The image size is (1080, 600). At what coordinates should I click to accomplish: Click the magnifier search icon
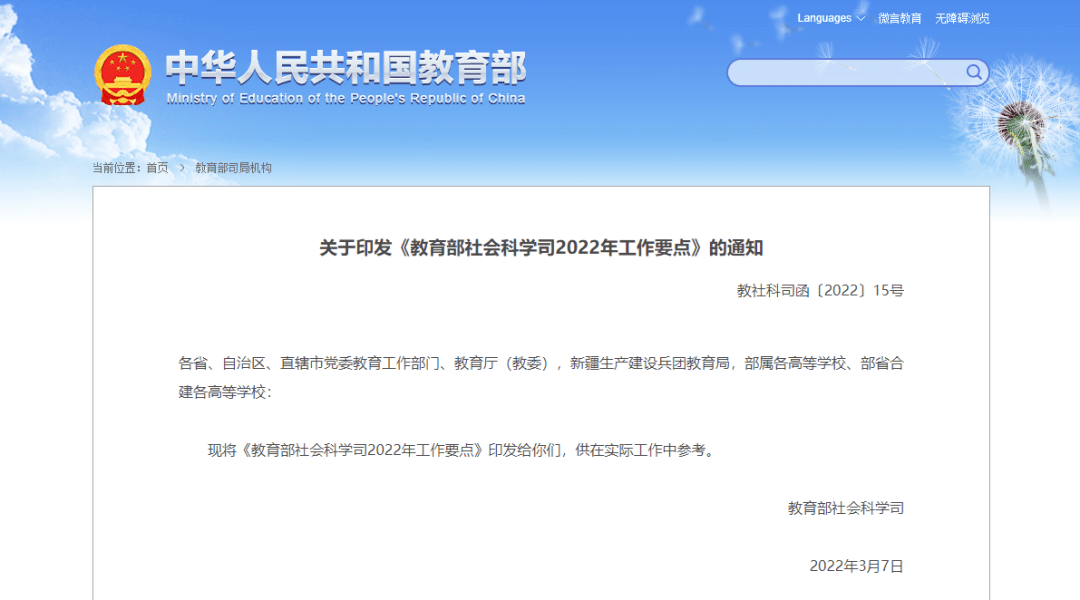974,72
